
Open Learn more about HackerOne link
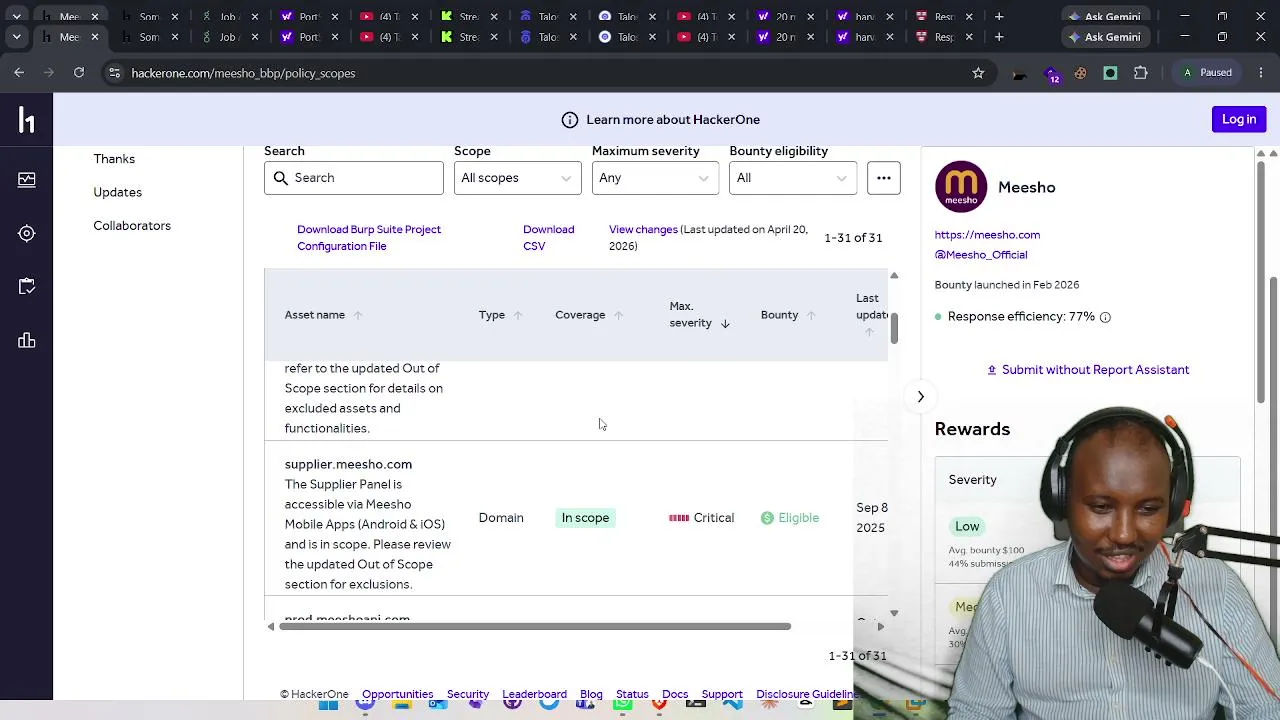(x=673, y=120)
